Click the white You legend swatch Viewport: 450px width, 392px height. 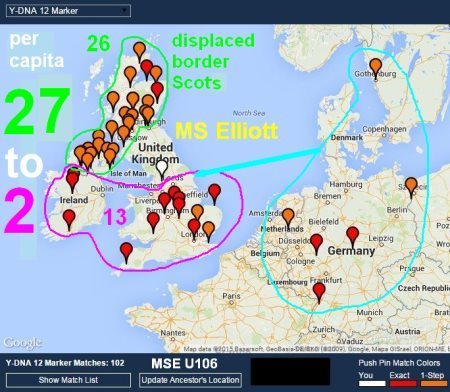372,383
